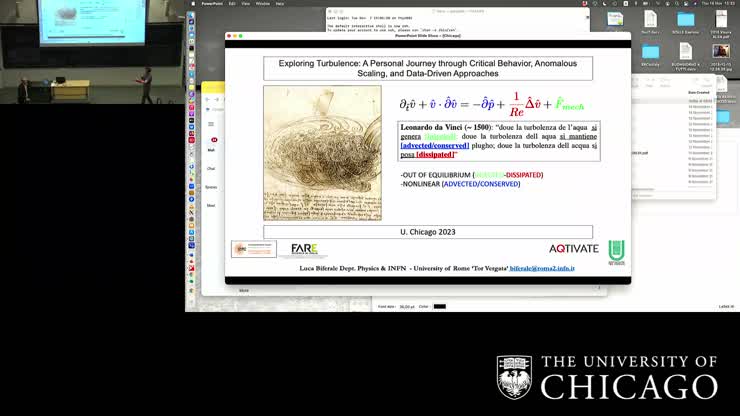This screenshot has width=740, height=416.
Task: Click the AQTIVATE logo on slide
Action: (571, 249)
